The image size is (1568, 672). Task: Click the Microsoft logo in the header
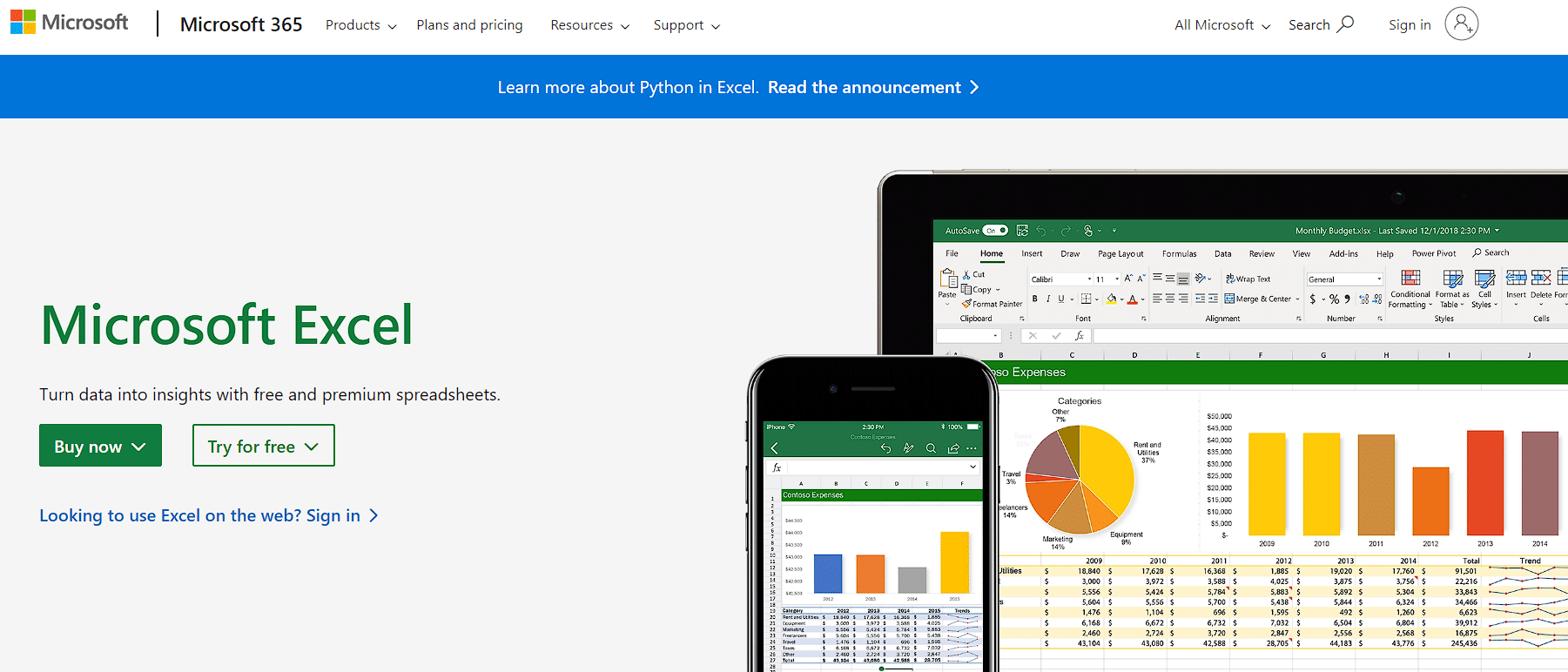click(69, 23)
